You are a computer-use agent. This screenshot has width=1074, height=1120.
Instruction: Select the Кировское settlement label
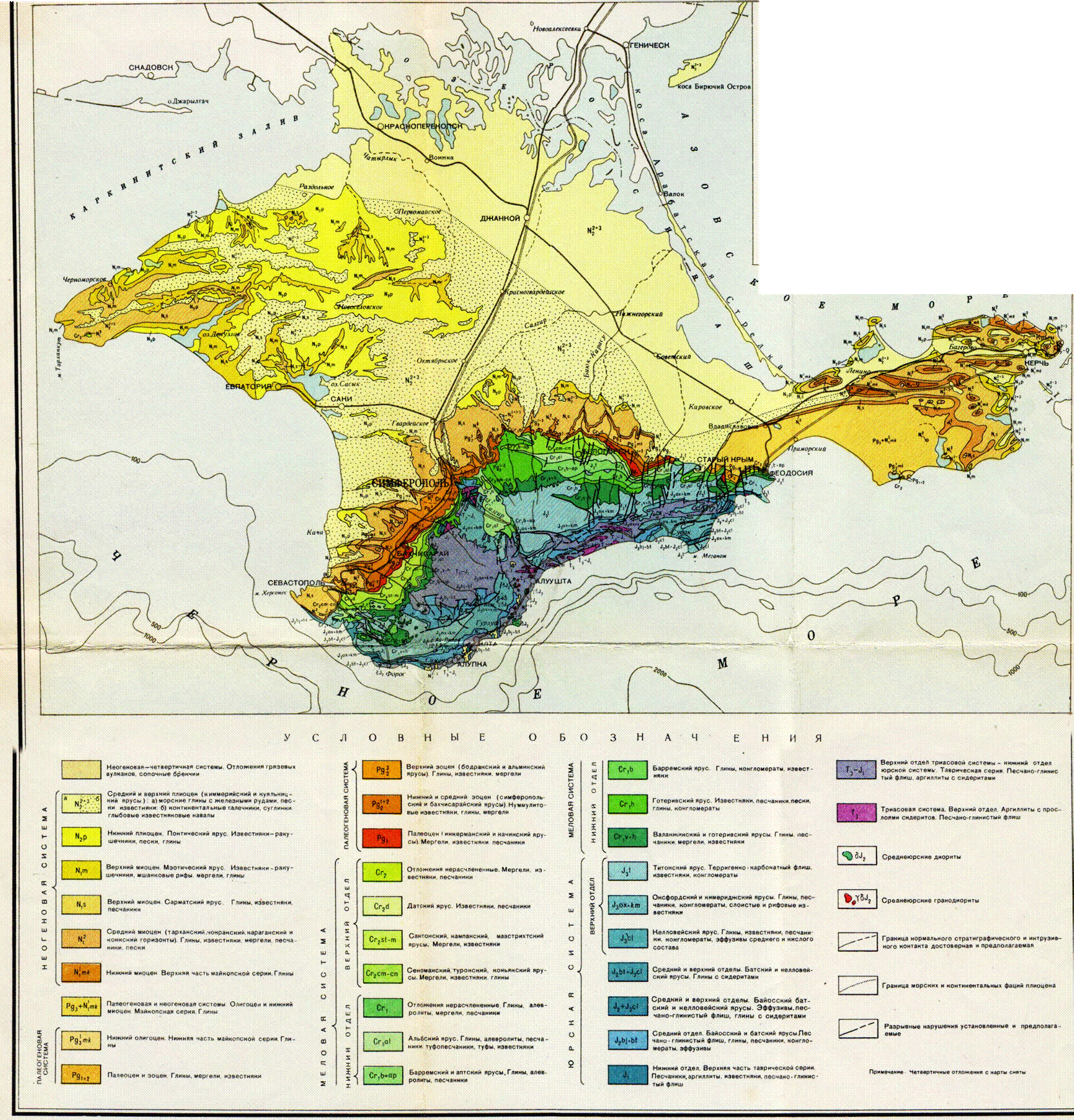click(706, 407)
